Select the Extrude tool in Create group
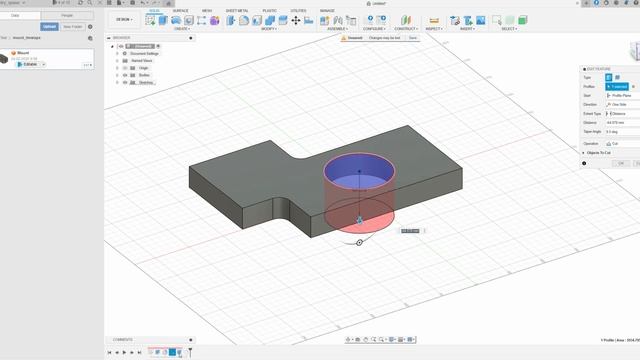This screenshot has width=640, height=360. [x=163, y=20]
